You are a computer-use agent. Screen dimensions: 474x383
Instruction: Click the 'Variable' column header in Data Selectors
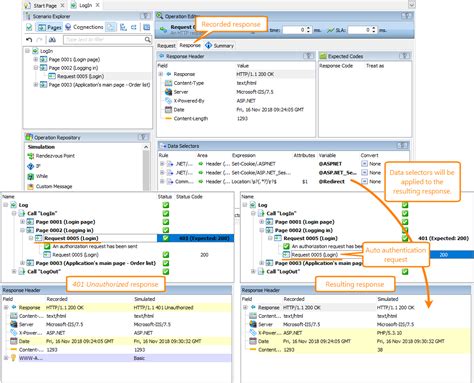[x=327, y=155]
